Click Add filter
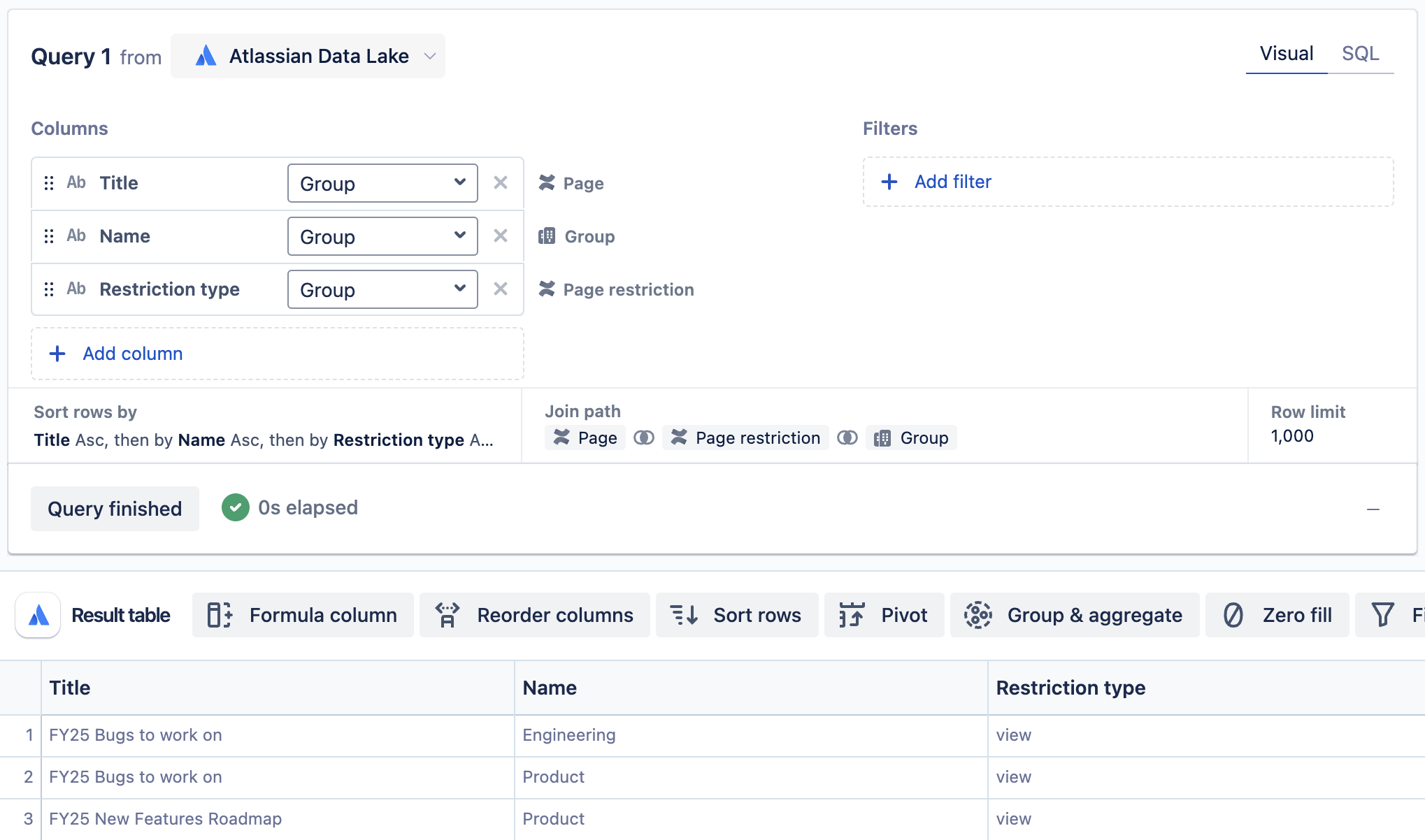The height and width of the screenshot is (840, 1425). coord(952,182)
